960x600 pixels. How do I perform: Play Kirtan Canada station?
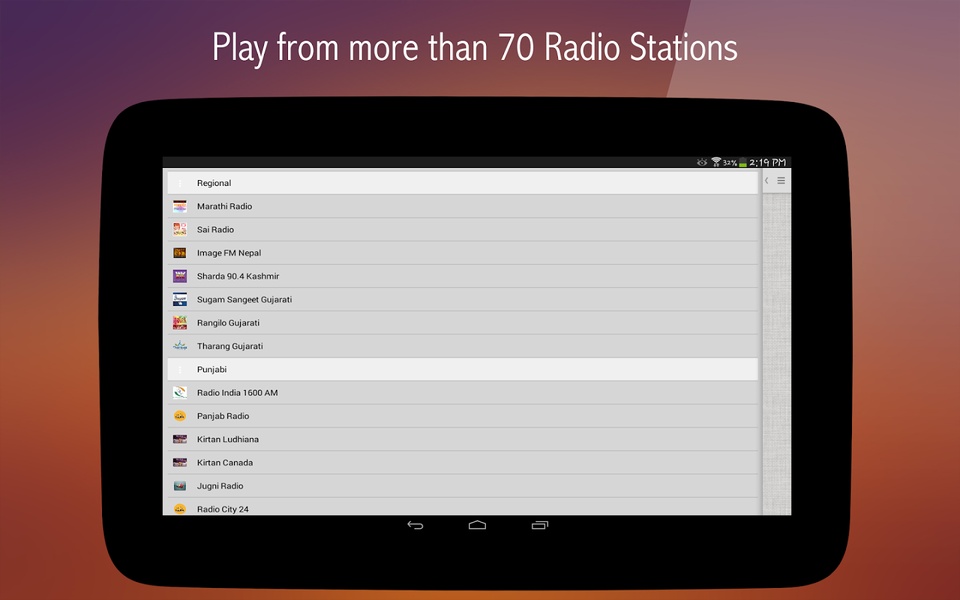pos(463,462)
